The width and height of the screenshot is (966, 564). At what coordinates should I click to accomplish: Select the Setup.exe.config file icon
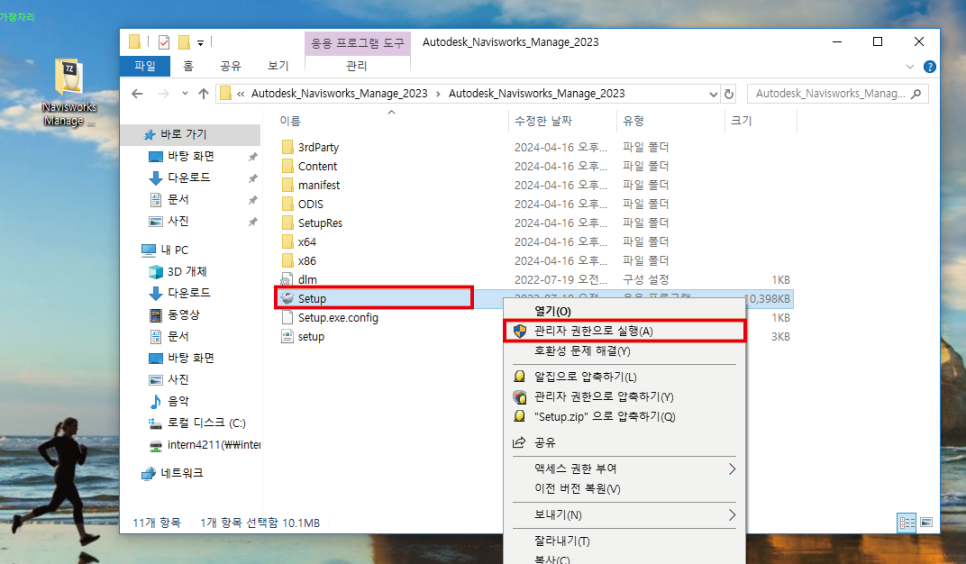[287, 317]
